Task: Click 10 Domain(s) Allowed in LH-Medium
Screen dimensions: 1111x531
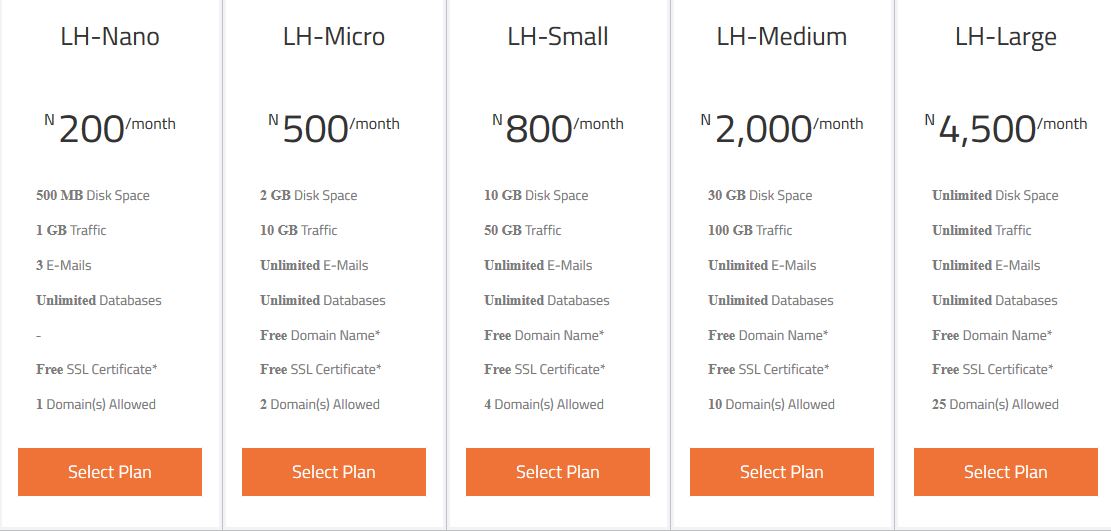Action: [771, 405]
